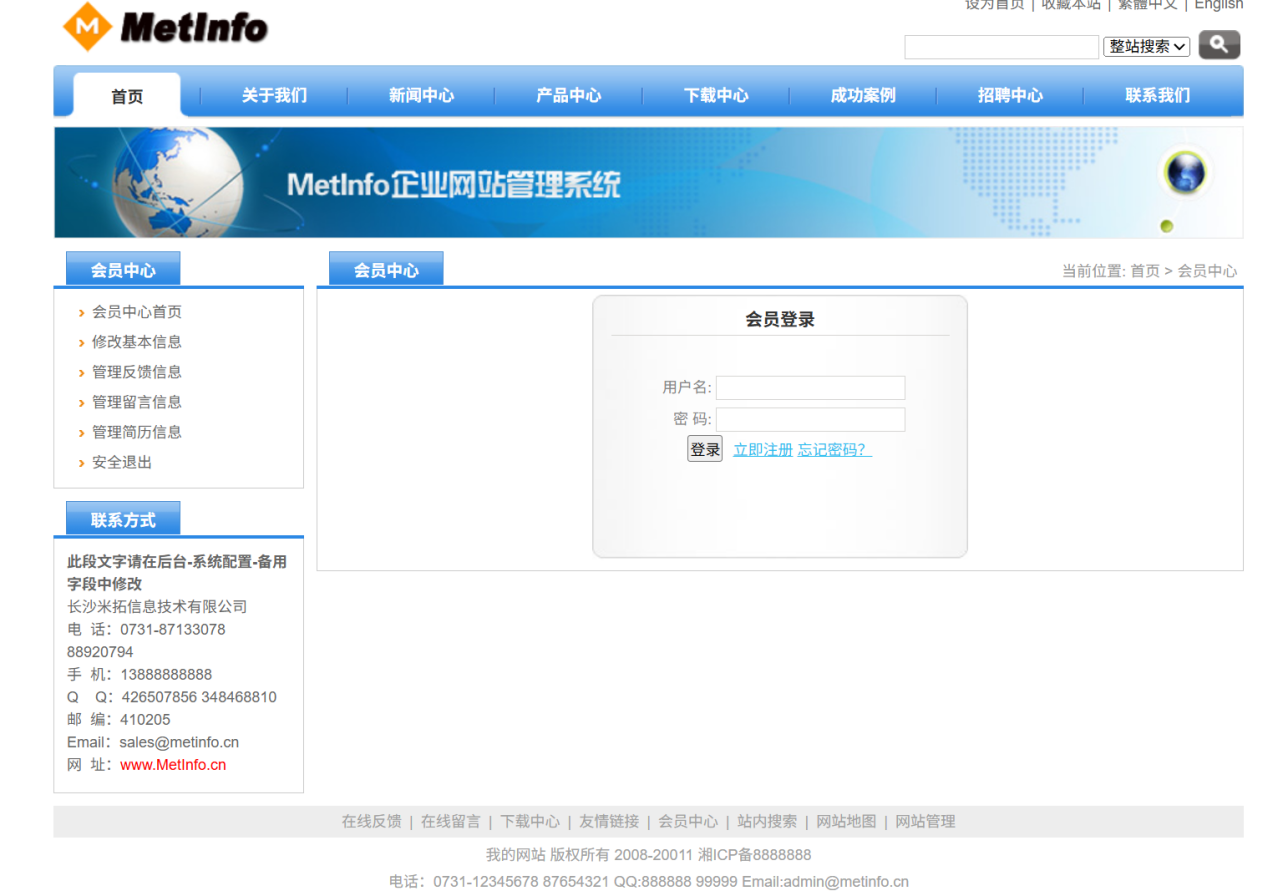Click 收藏本站 link at top
Viewport: 1283px width, 896px height.
pos(1071,5)
